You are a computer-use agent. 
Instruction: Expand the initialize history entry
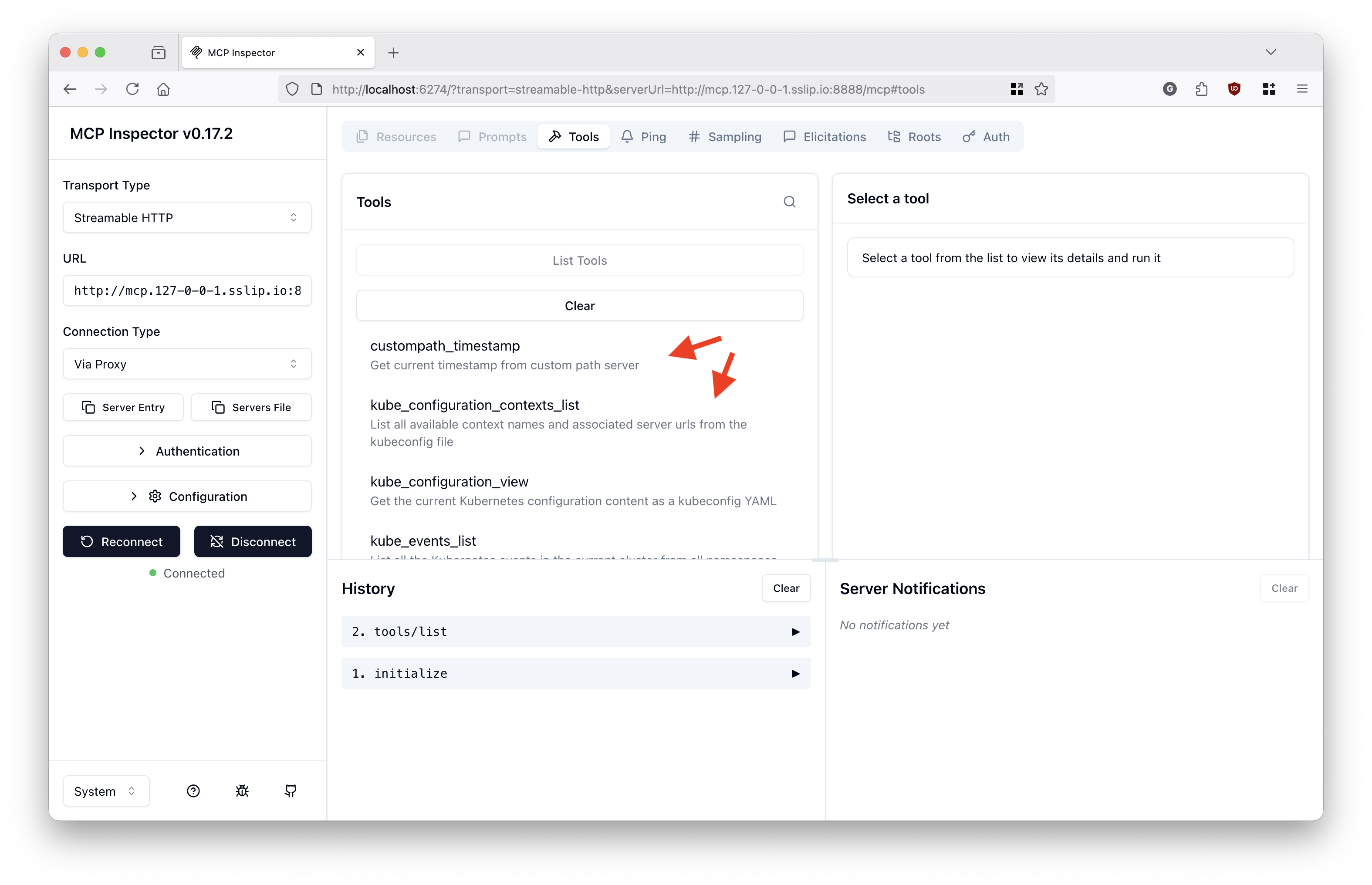pyautogui.click(x=576, y=673)
